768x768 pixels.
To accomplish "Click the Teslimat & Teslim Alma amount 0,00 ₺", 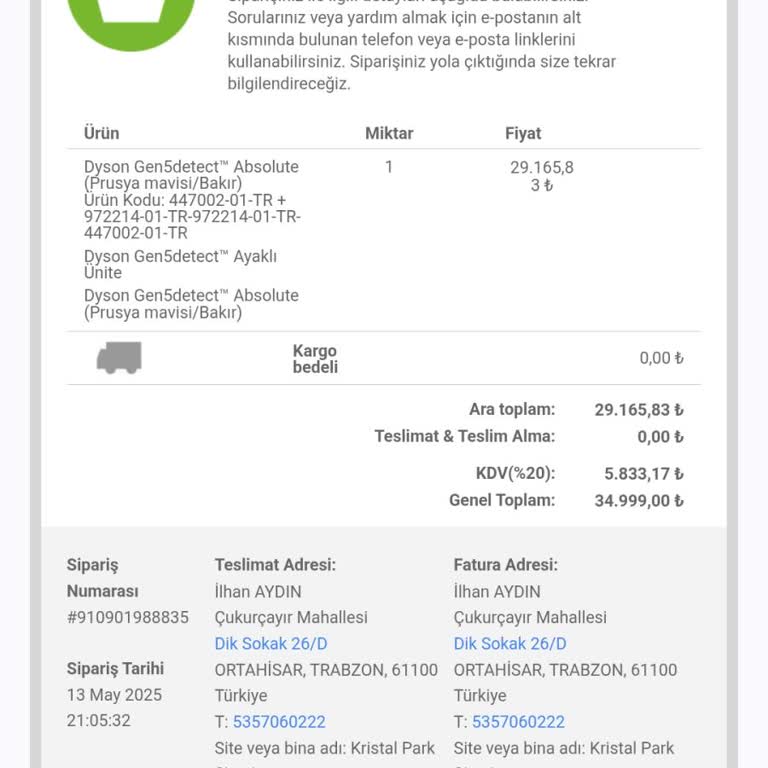I will coord(660,436).
